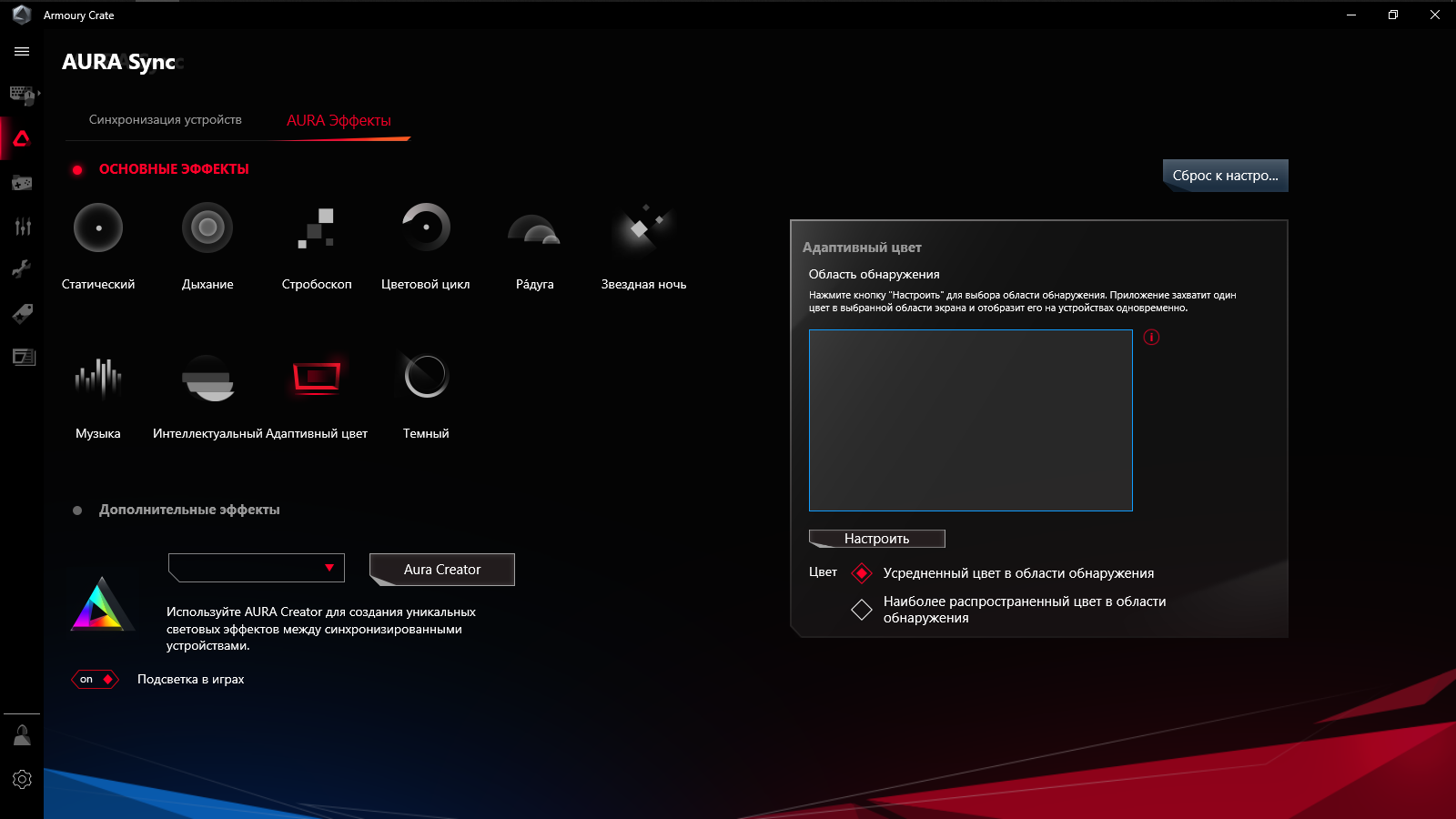Open the tools wrench icon in sidebar
Image resolution: width=1456 pixels, height=819 pixels.
click(22, 268)
